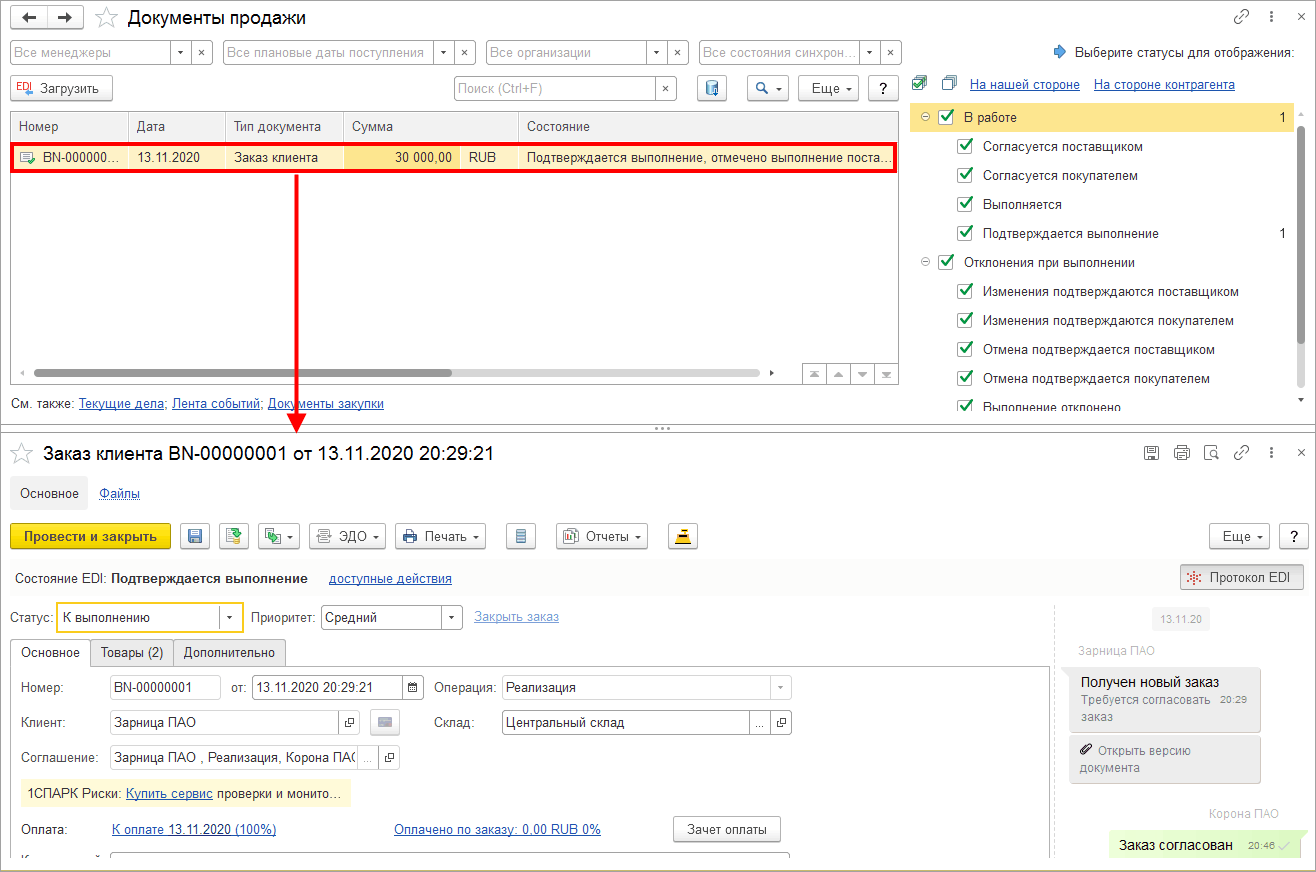Image resolution: width=1316 pixels, height=872 pixels.
Task: Open Соглашение record icon
Action: (390, 757)
